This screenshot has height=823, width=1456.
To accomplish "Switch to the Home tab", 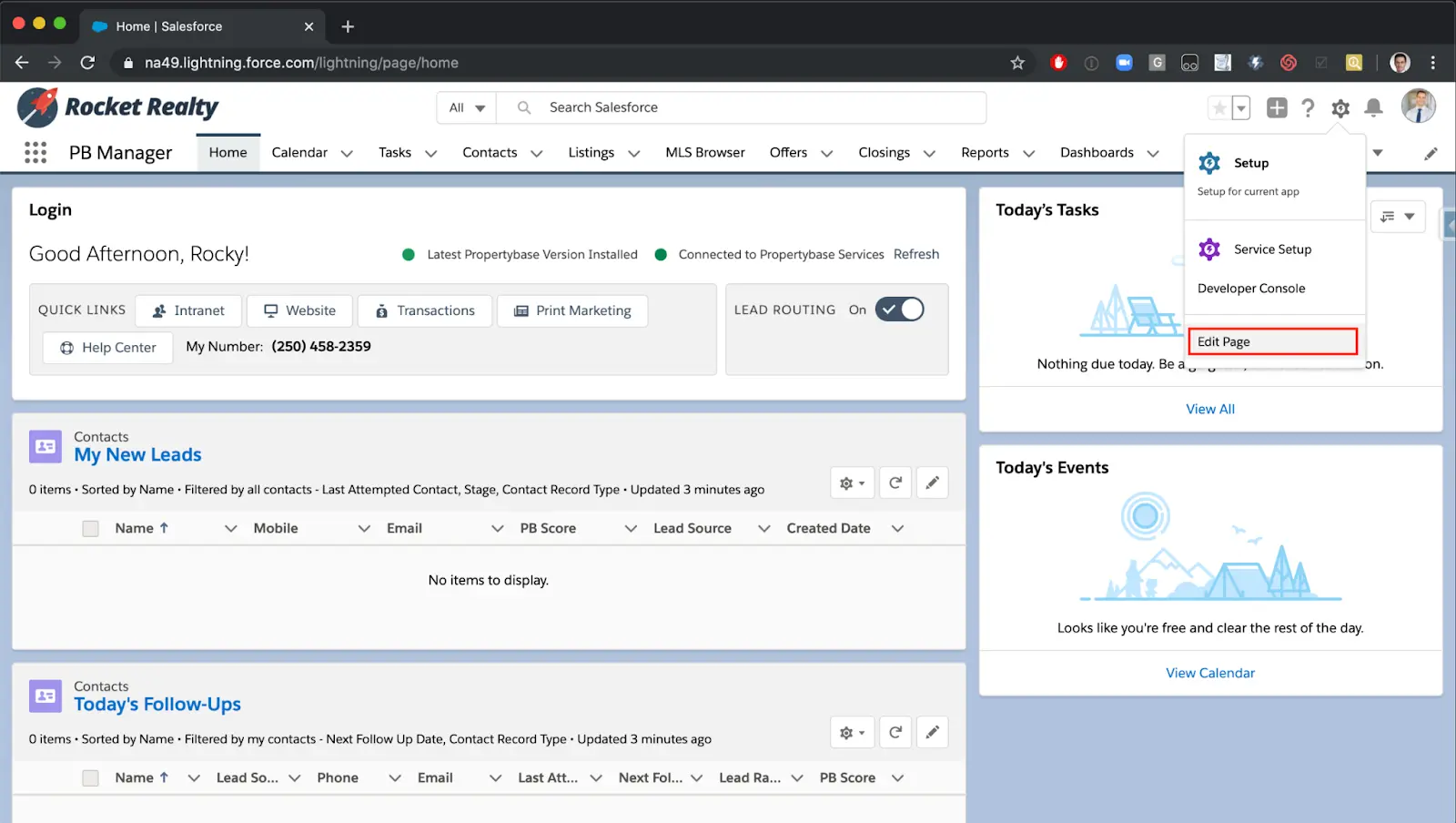I will click(x=227, y=153).
